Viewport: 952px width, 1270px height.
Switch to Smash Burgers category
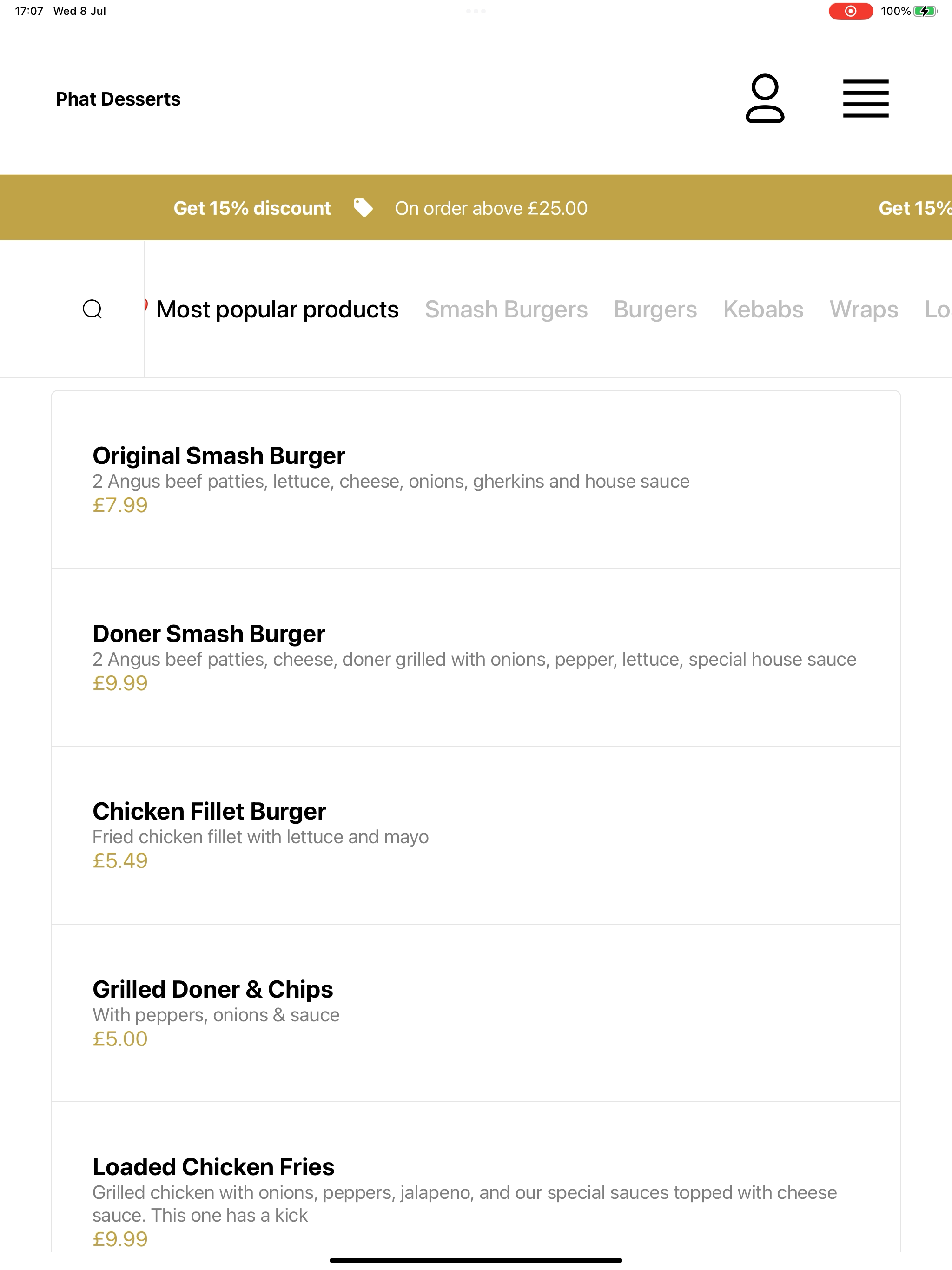(506, 310)
